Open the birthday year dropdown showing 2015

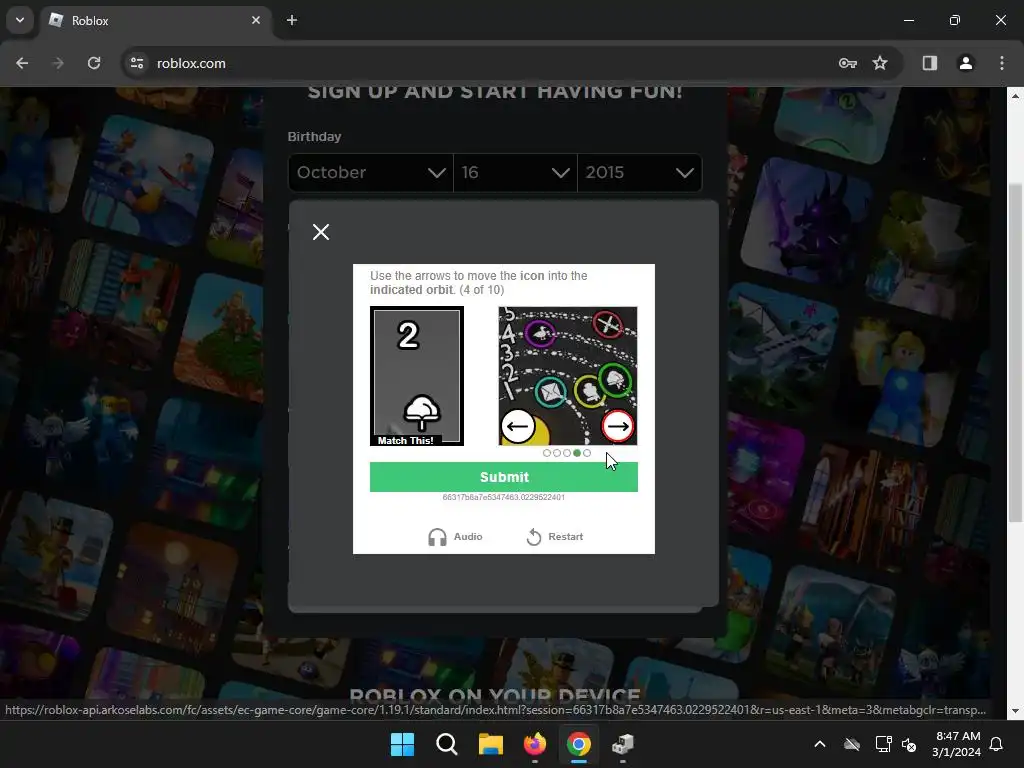640,172
